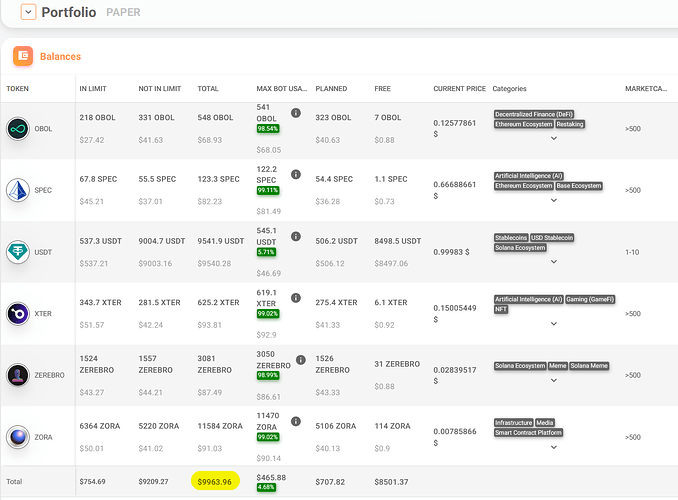Image resolution: width=678 pixels, height=500 pixels.
Task: Expand OBOL categories chevron
Action: pyautogui.click(x=554, y=138)
